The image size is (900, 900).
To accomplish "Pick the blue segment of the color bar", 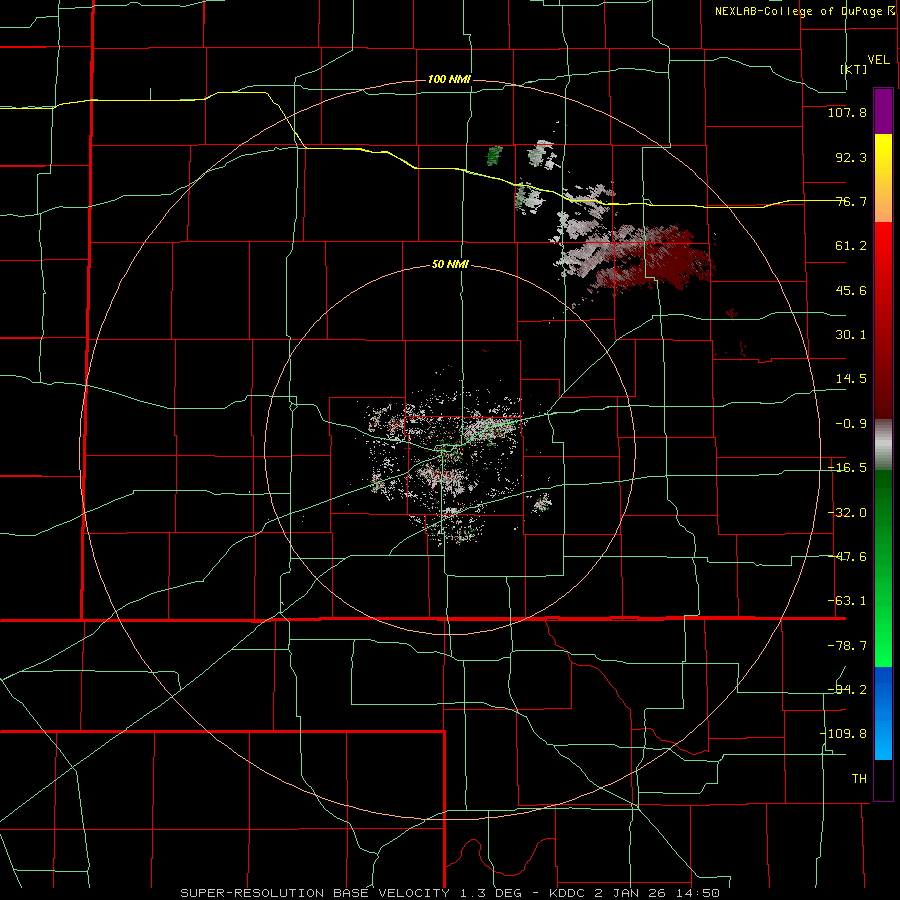I will (x=883, y=713).
